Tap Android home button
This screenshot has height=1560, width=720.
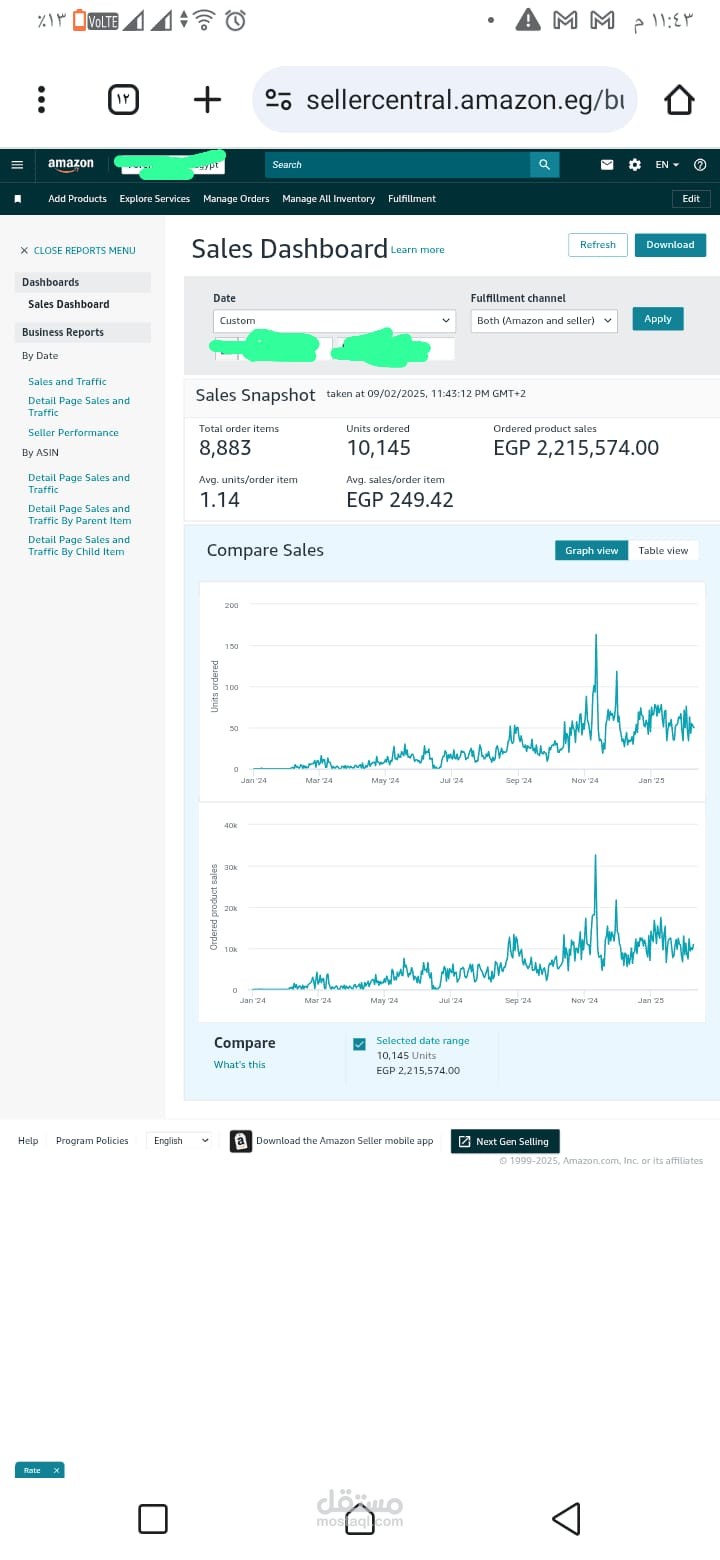coord(360,1519)
